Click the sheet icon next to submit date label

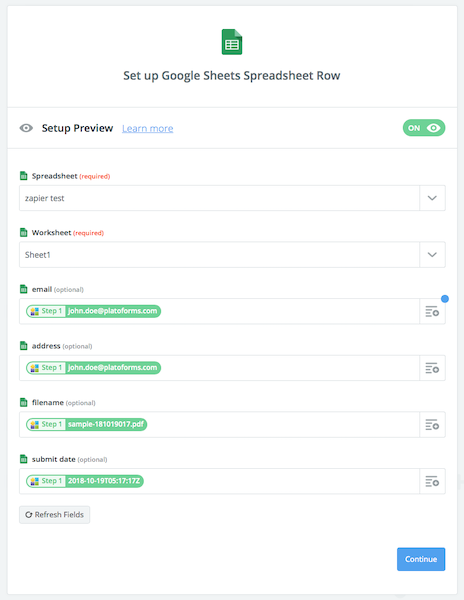24,459
